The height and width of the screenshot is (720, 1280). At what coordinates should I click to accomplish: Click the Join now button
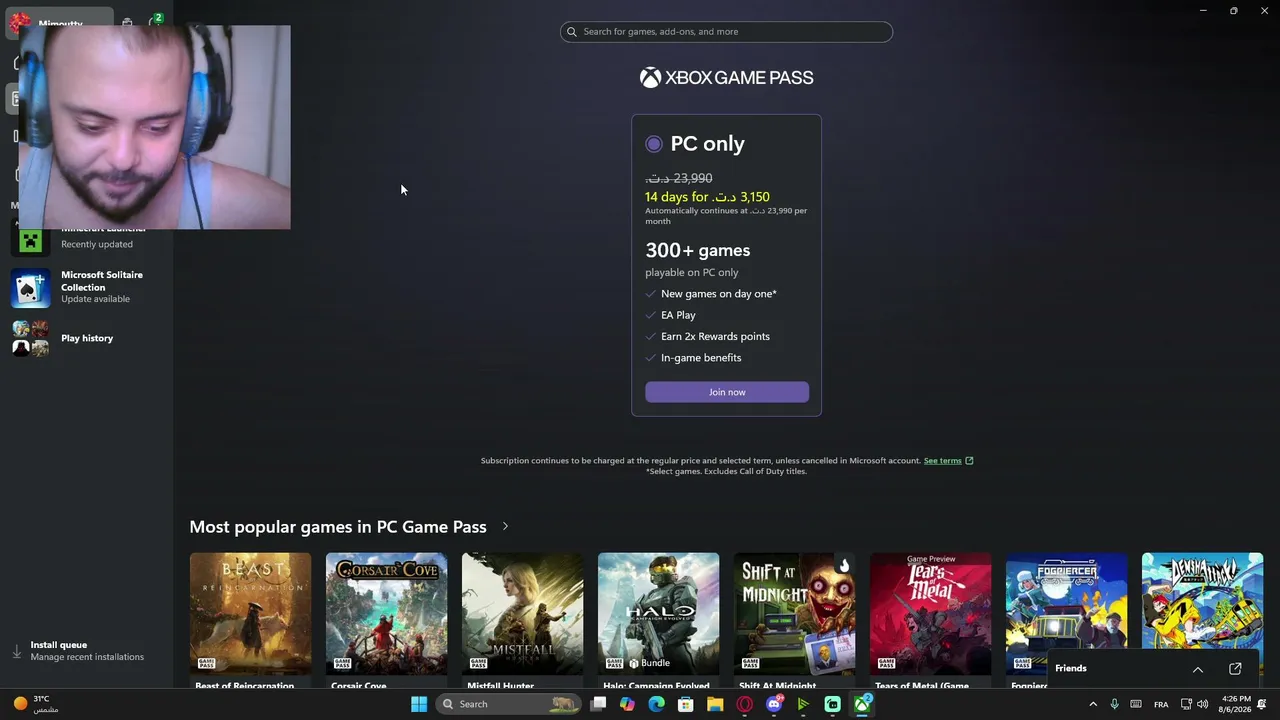[x=727, y=392]
